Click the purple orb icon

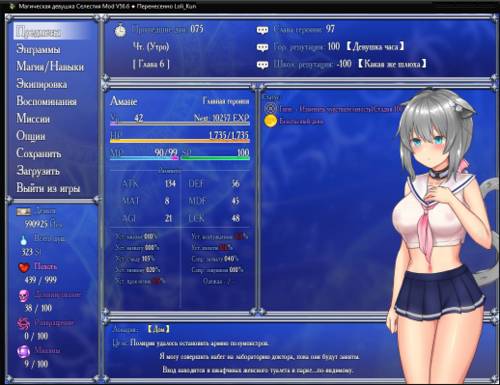[24, 351]
